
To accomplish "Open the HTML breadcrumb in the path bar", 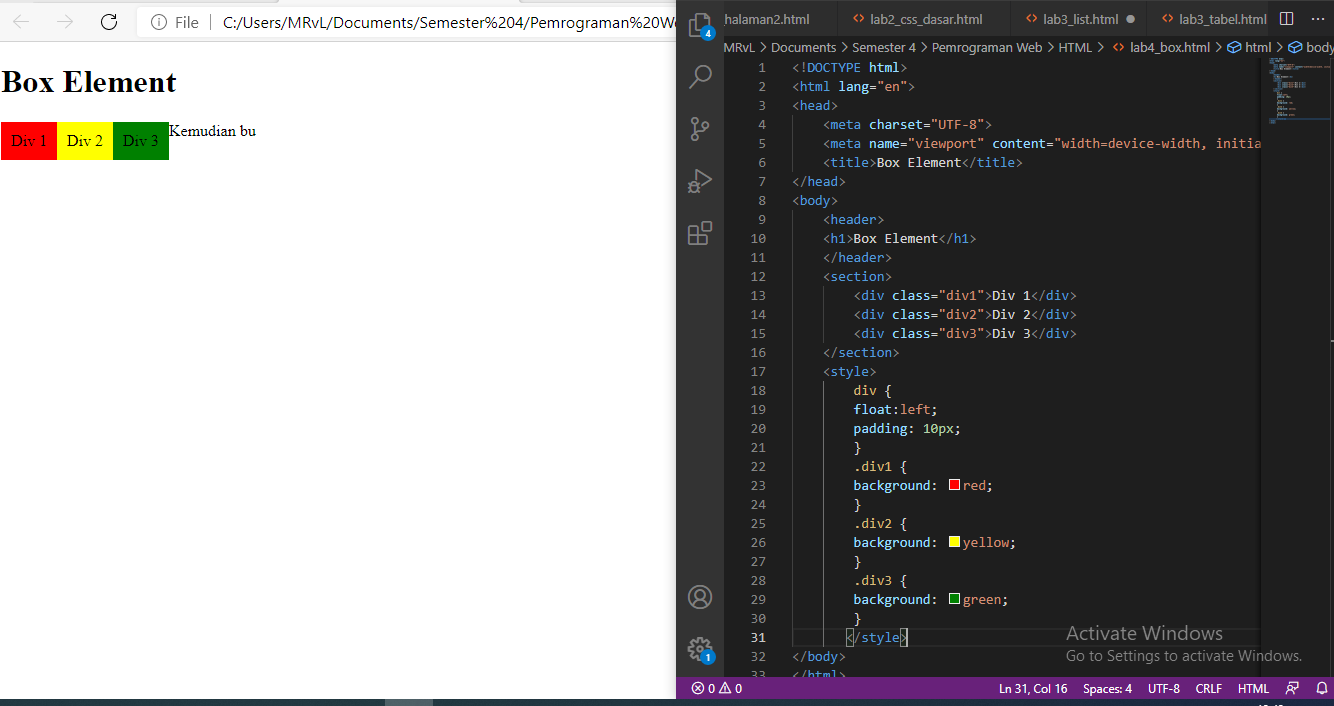I will pos(1077,46).
